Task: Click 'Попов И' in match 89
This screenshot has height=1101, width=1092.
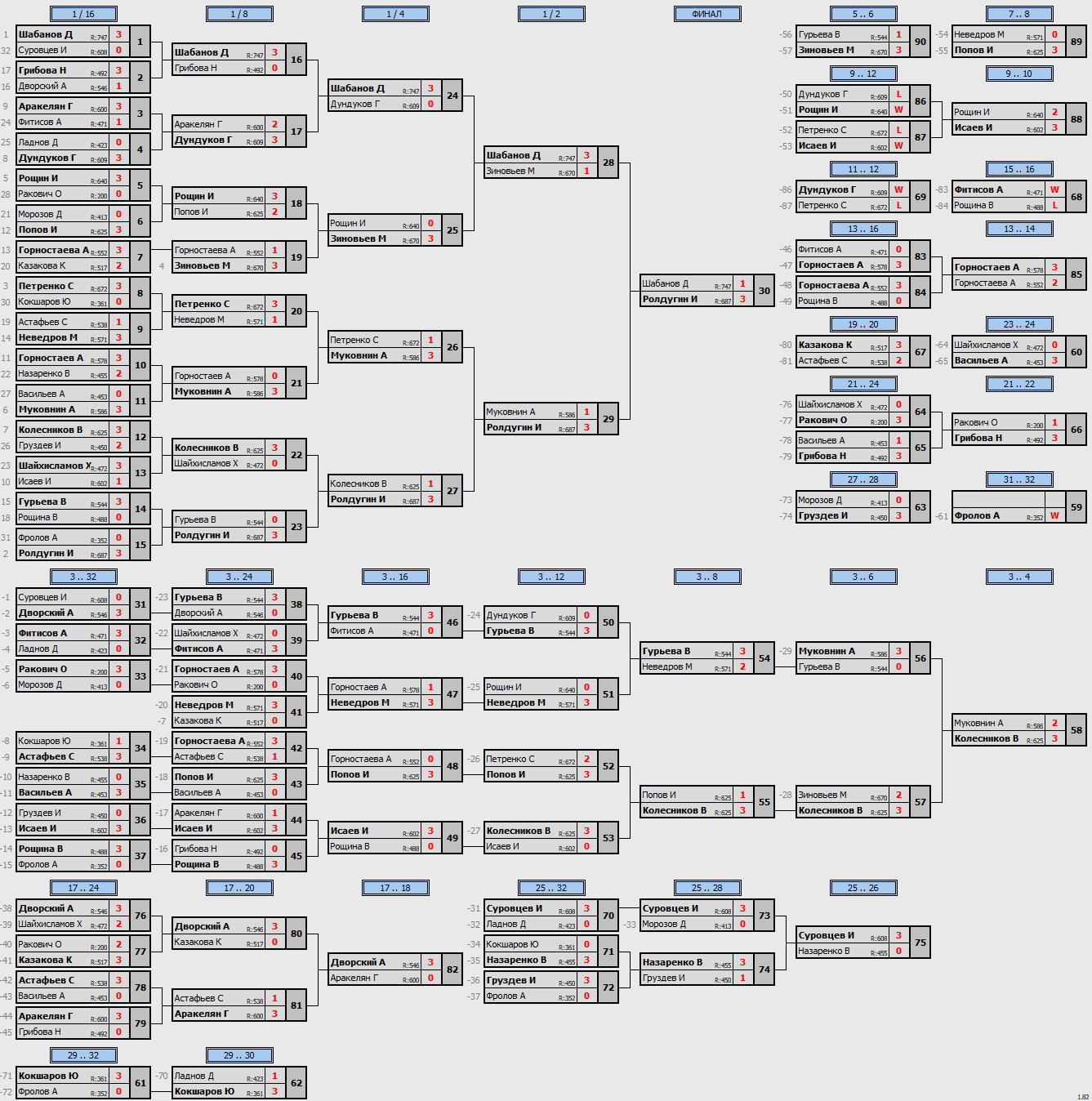Action: click(x=974, y=50)
